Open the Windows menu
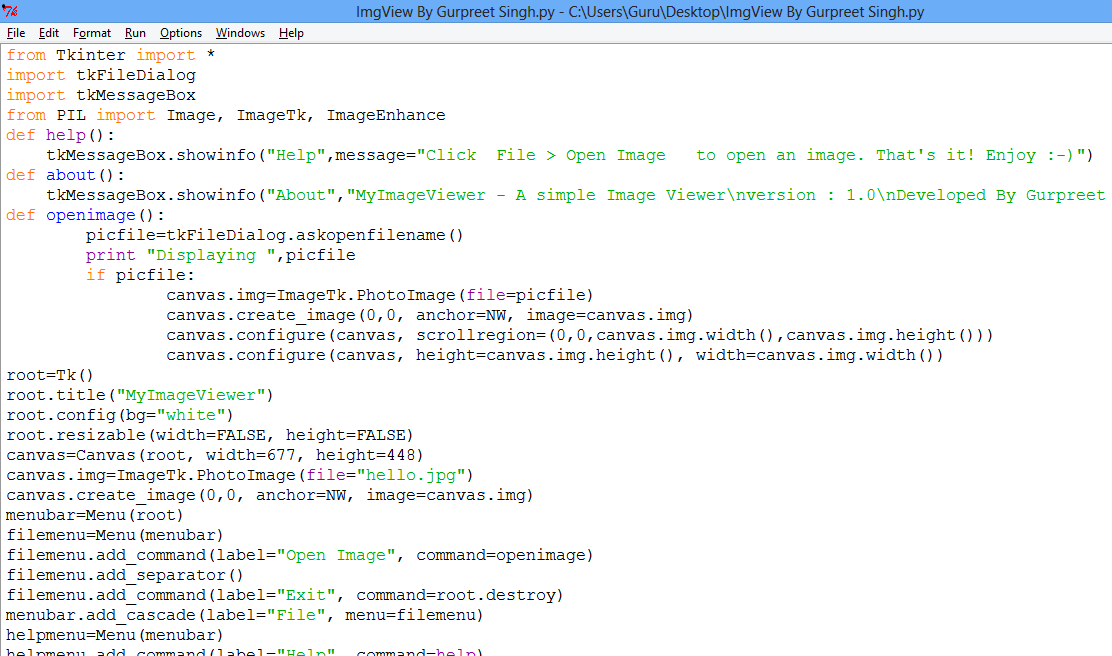The image size is (1112, 656). [x=240, y=33]
